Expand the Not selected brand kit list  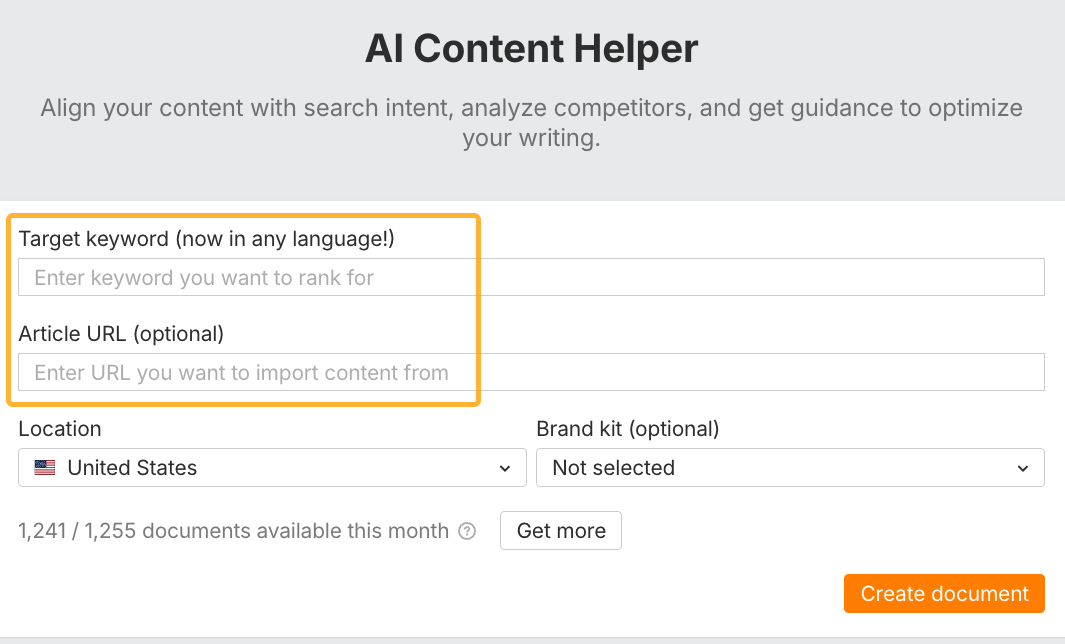790,467
